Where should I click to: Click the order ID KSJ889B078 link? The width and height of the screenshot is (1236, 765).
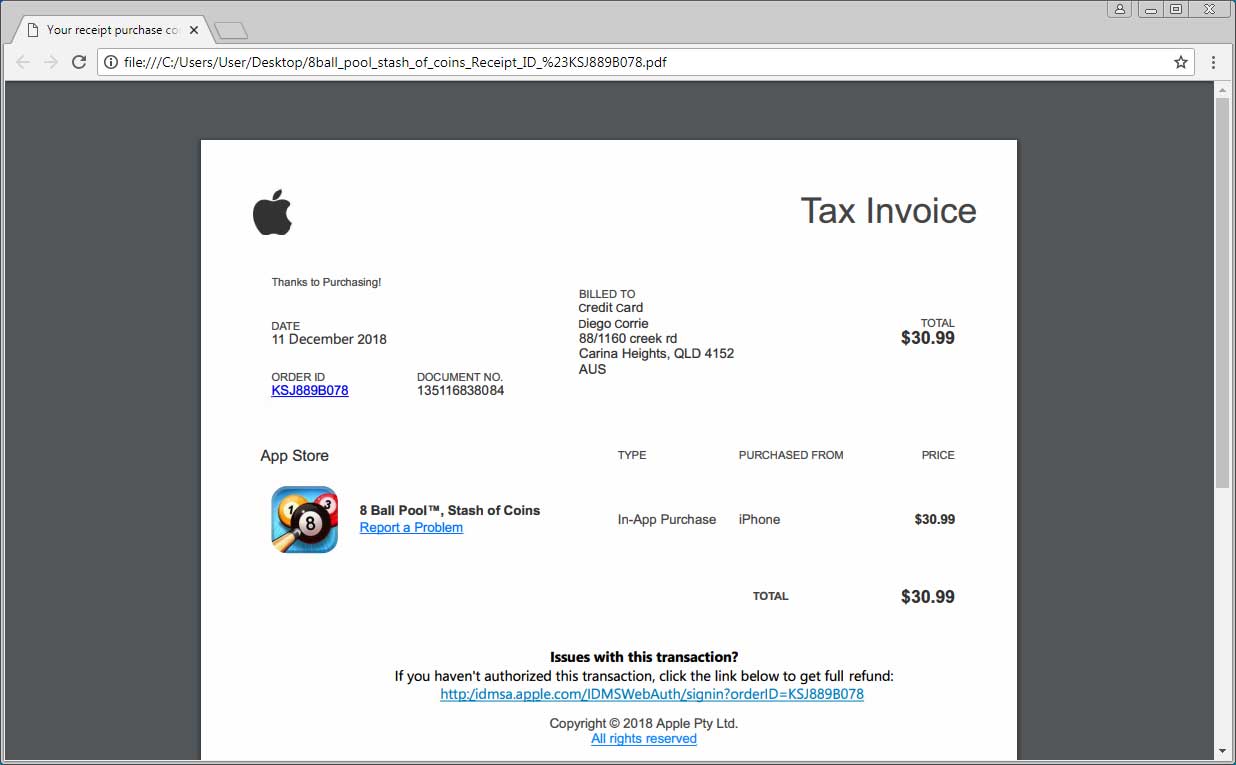pyautogui.click(x=310, y=391)
